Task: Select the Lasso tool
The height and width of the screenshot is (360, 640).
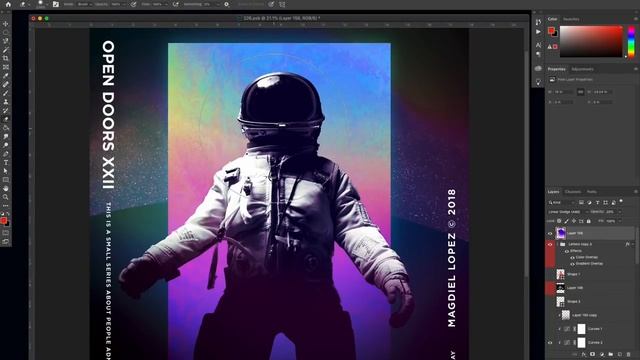Action: click(6, 41)
